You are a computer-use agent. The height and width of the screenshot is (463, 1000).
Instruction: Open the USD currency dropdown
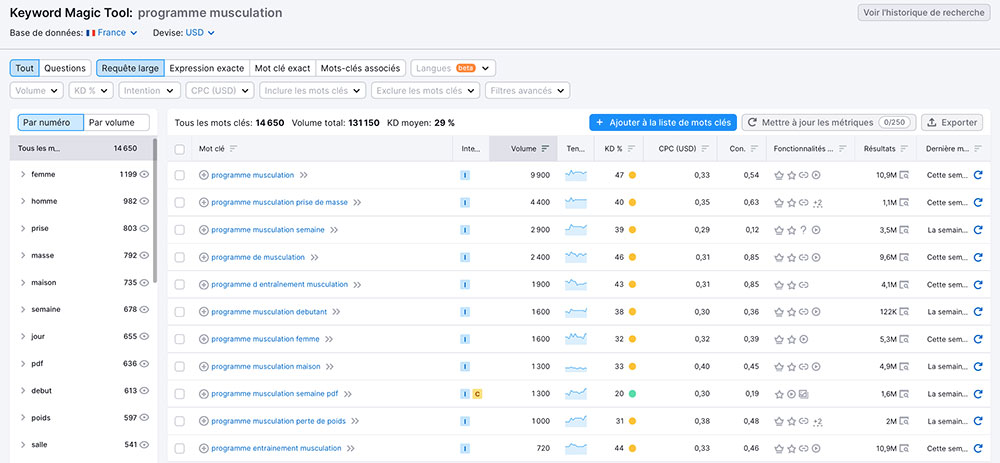(200, 33)
